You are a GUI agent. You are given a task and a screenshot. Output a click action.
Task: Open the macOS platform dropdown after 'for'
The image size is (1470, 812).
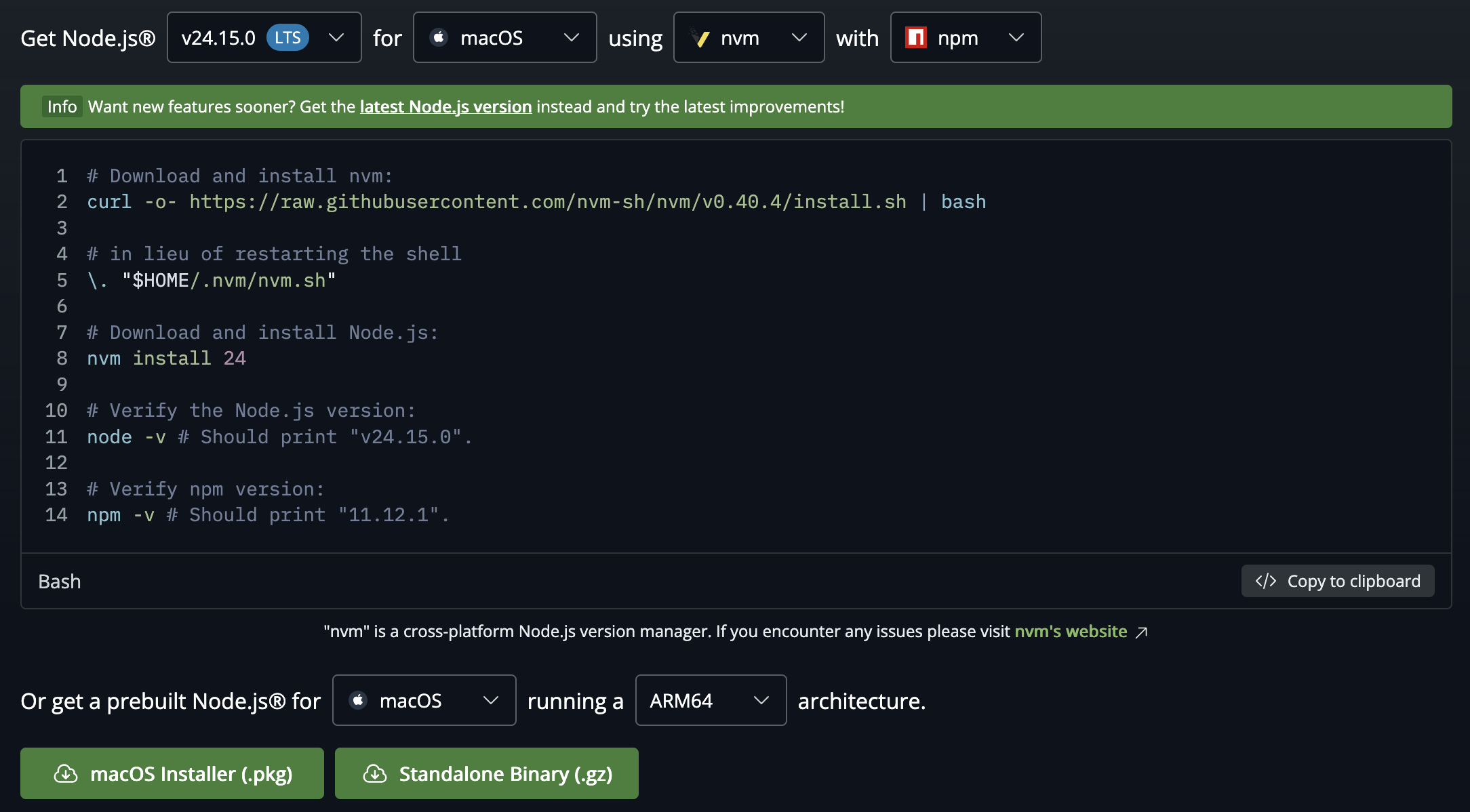pos(504,38)
